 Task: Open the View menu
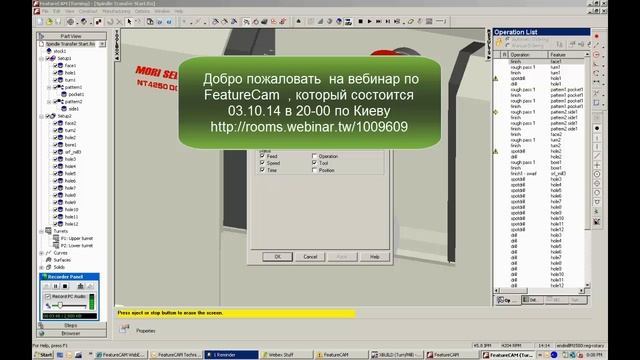[x=69, y=11]
